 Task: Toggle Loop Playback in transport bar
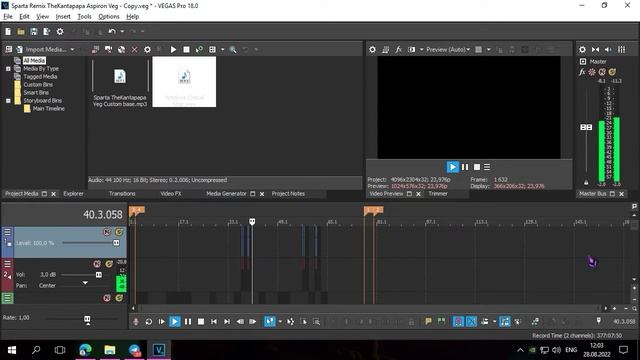pyautogui.click(x=149, y=322)
